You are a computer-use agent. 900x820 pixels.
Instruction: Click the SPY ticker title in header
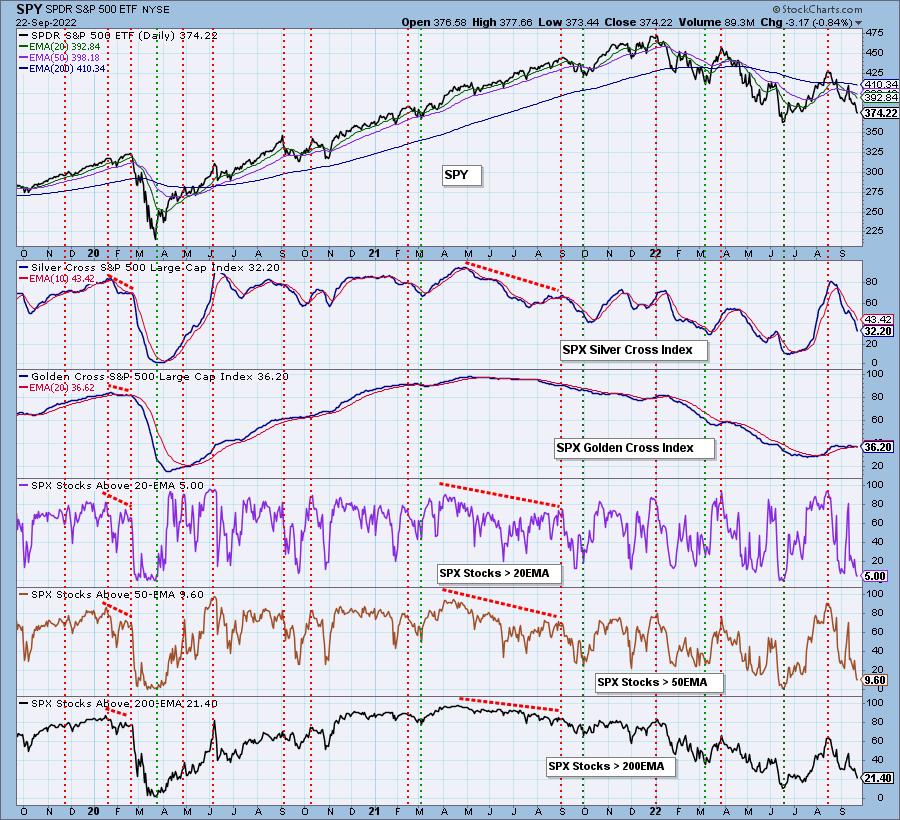(x=29, y=9)
